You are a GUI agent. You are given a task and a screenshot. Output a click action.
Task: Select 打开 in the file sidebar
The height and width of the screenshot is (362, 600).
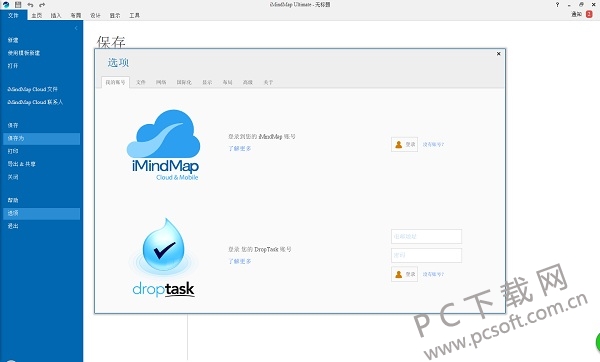point(13,66)
